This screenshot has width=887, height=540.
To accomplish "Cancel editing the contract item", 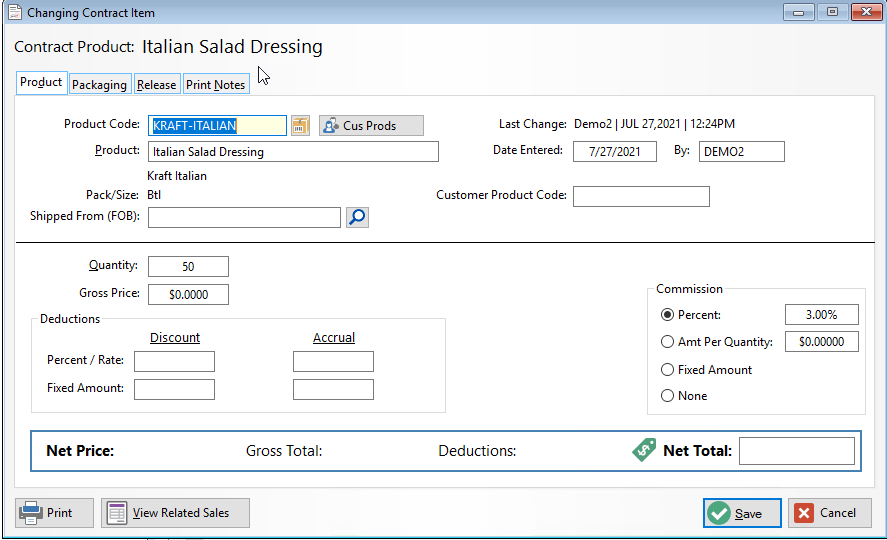I will click(830, 513).
